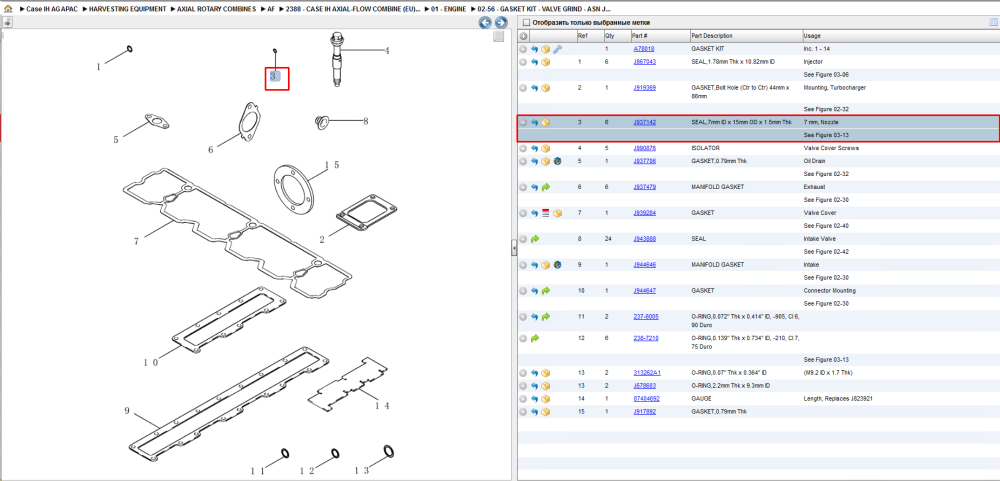The width and height of the screenshot is (1000, 481).
Task: Click the 'ISOLATOR' part description
Action: tap(705, 148)
